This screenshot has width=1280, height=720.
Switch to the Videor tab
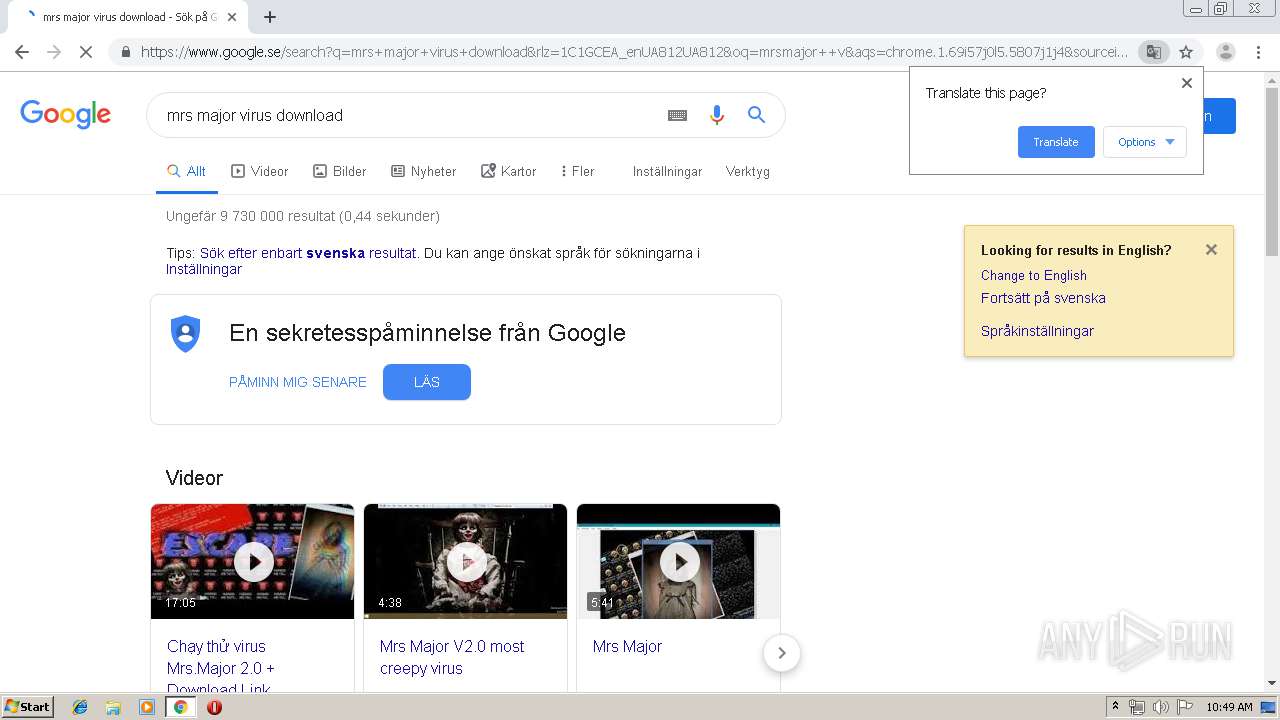260,171
